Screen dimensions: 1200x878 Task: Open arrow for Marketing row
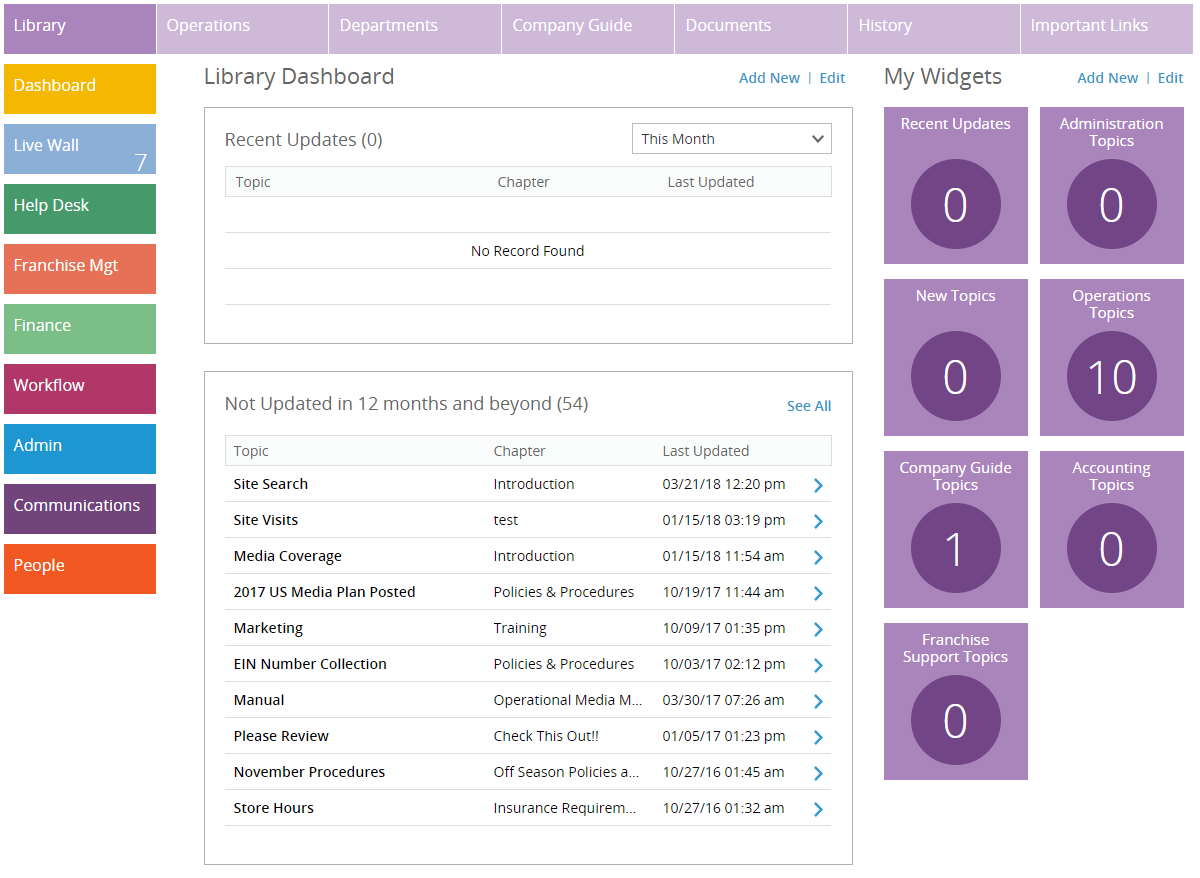tap(818, 629)
